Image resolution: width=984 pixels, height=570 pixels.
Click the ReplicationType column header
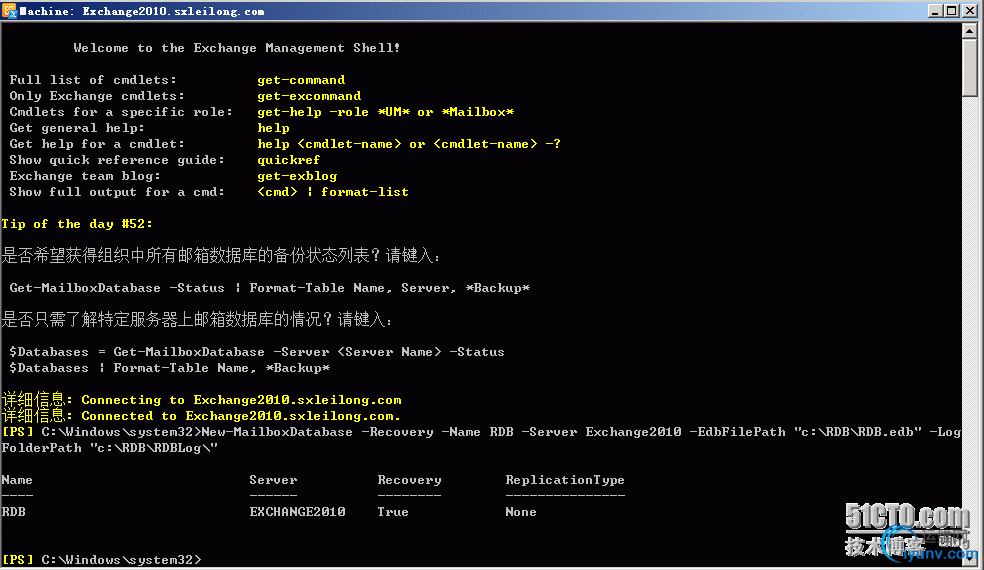click(x=565, y=480)
